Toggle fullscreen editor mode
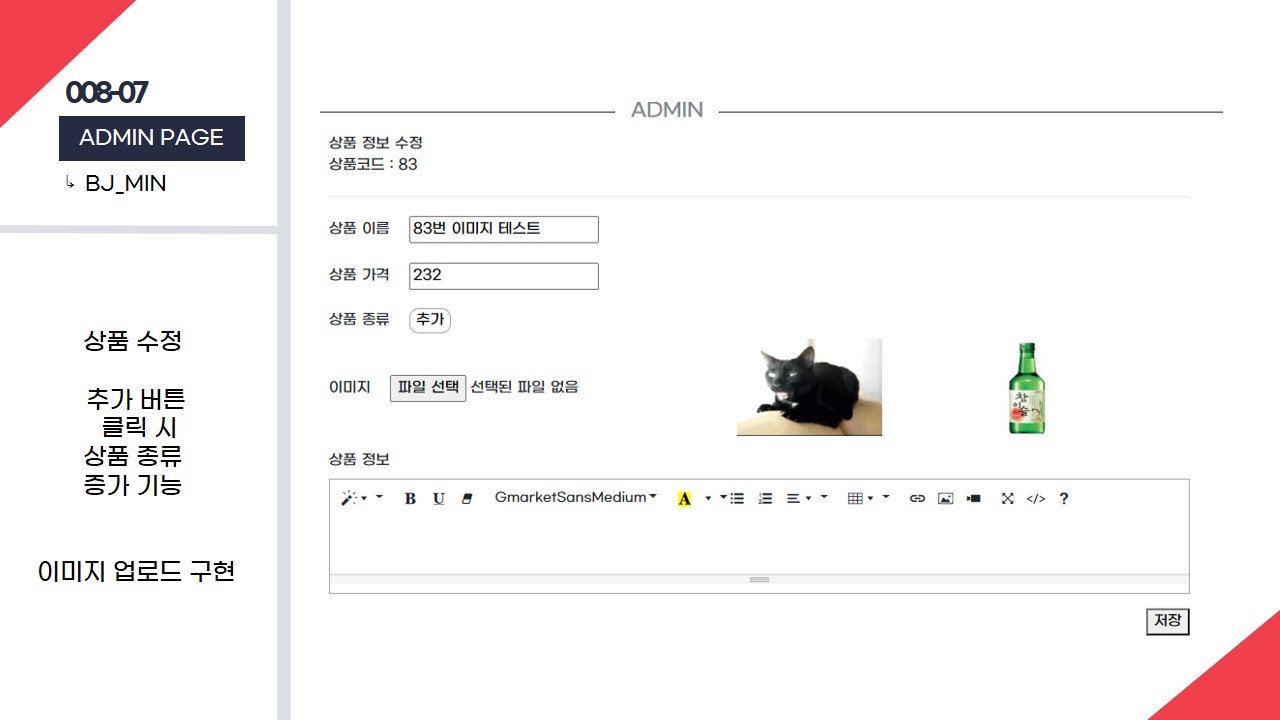The width and height of the screenshot is (1280, 720). pos(1007,499)
